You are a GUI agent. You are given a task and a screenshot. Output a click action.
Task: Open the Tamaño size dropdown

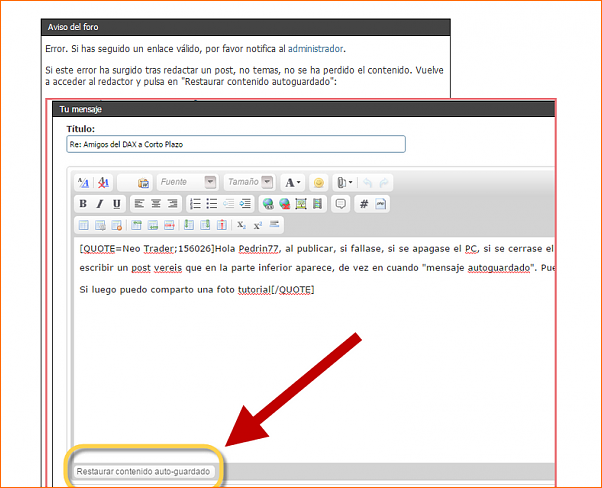tap(249, 182)
